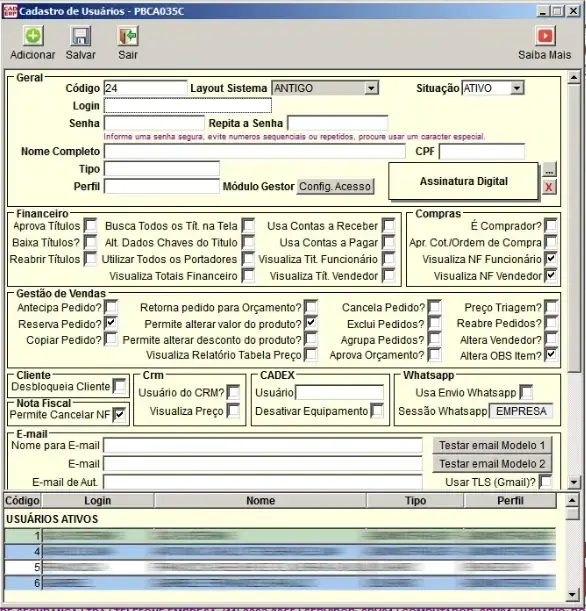Click the Tipo field
586x611 pixels.
pos(162,169)
